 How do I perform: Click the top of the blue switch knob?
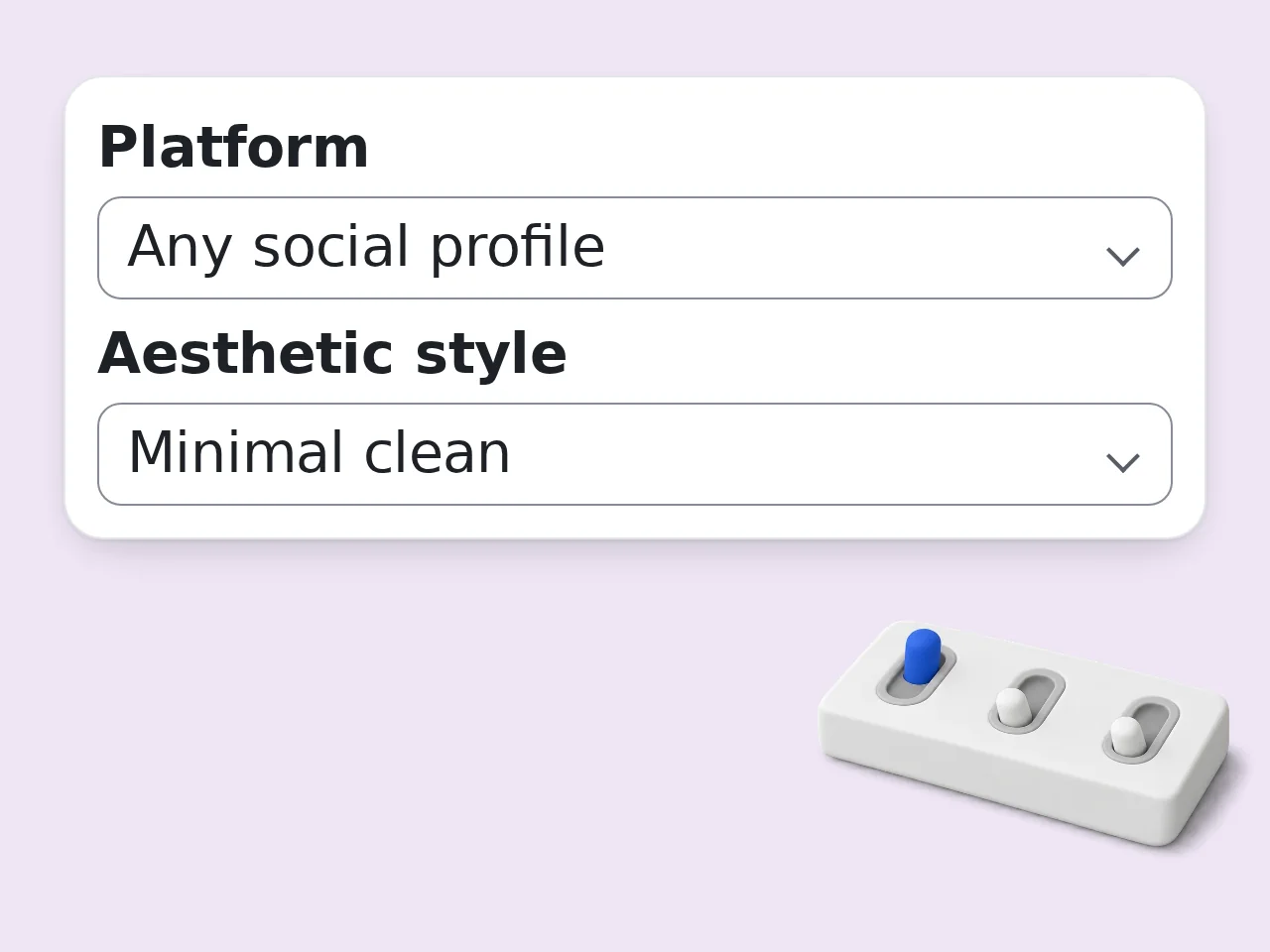point(923,637)
